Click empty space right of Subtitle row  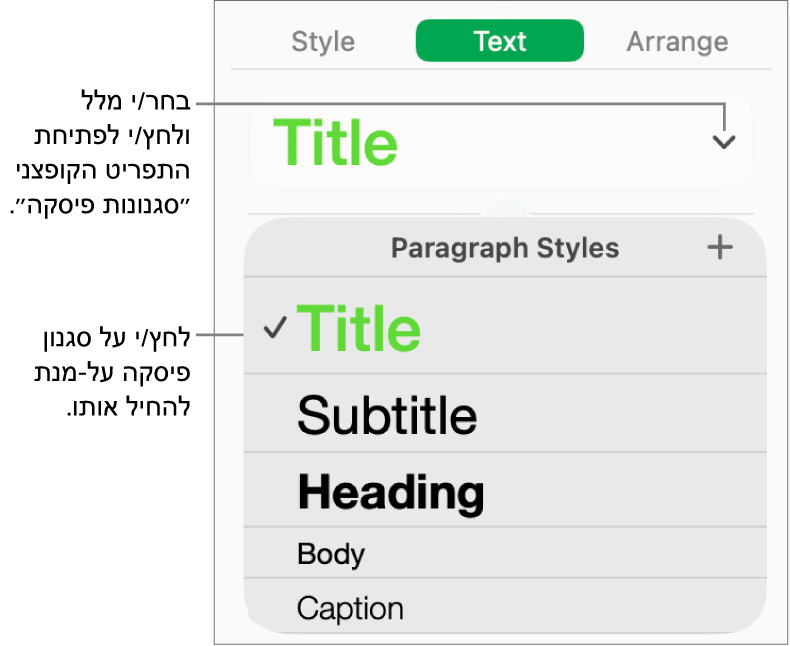click(x=620, y=415)
